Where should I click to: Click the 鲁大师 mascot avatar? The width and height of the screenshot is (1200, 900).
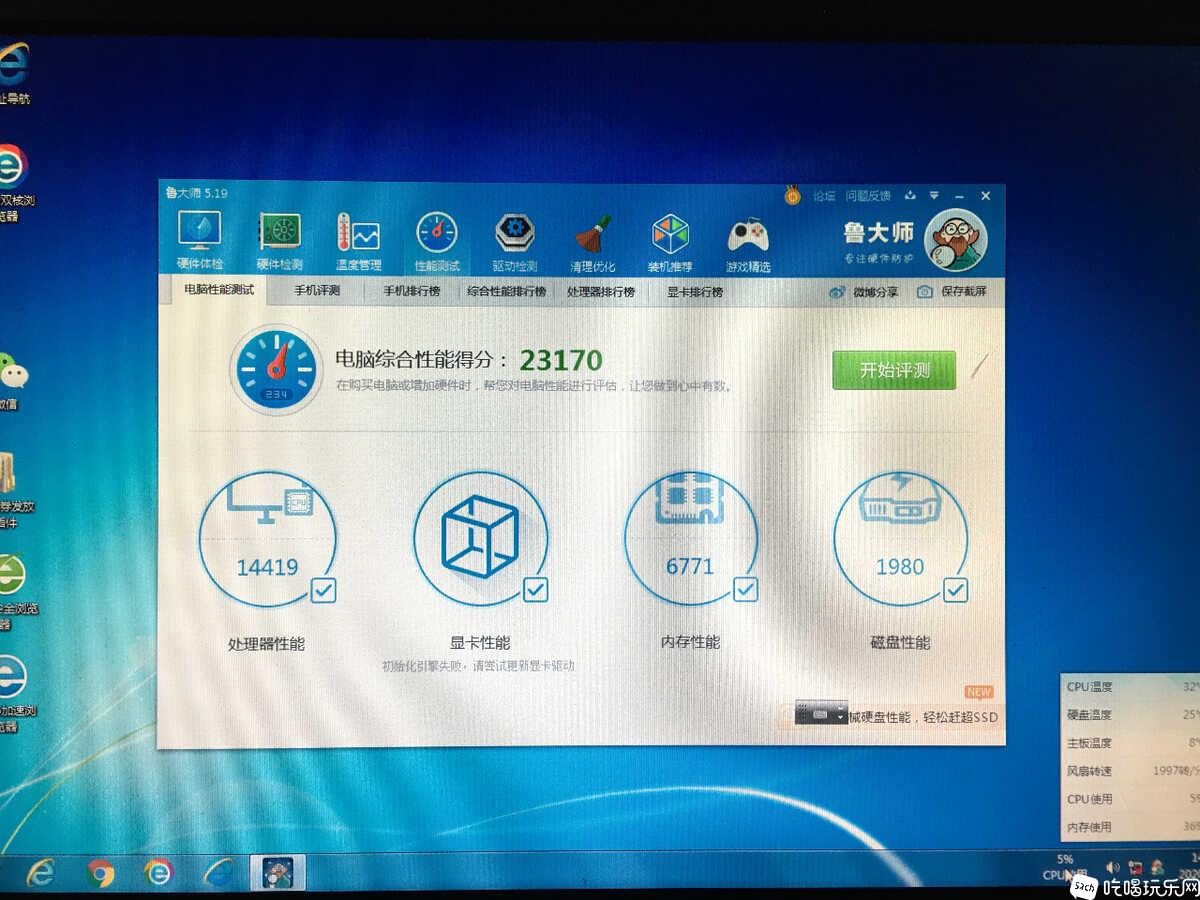point(955,240)
